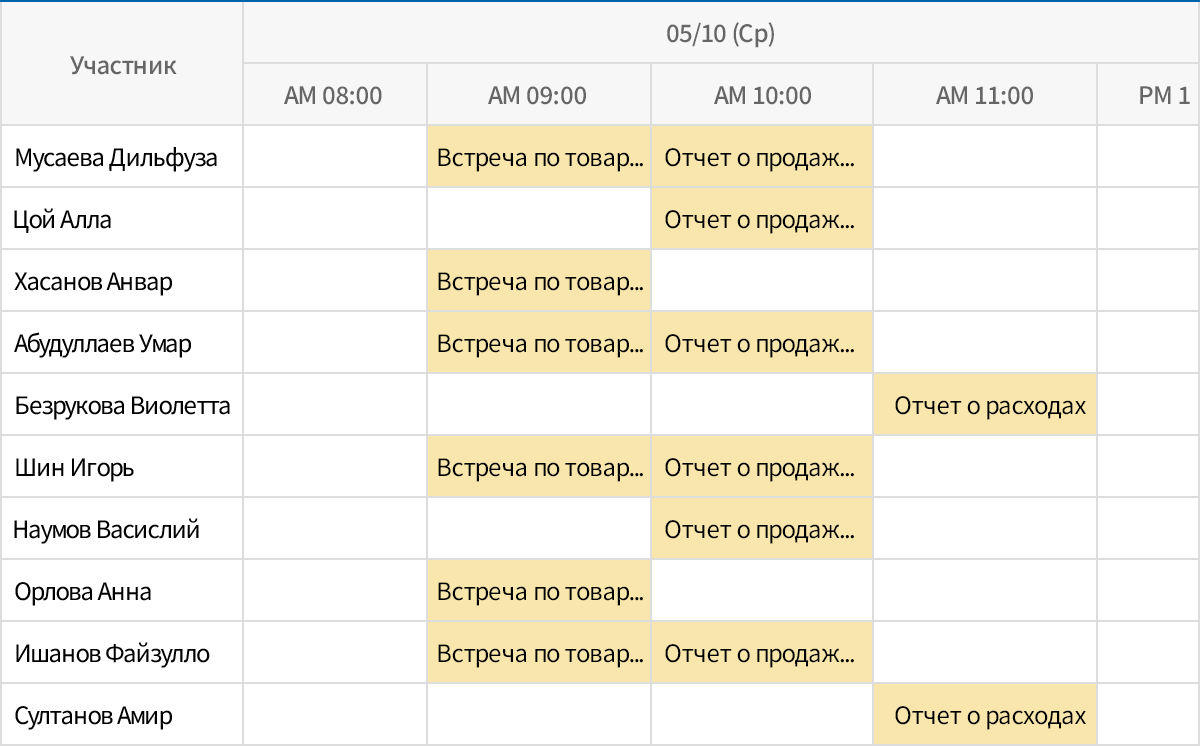Viewport: 1200px width, 746px height.
Task: Open Мусаева Дильфуза's 'Встреча по товар...' event
Action: click(538, 156)
